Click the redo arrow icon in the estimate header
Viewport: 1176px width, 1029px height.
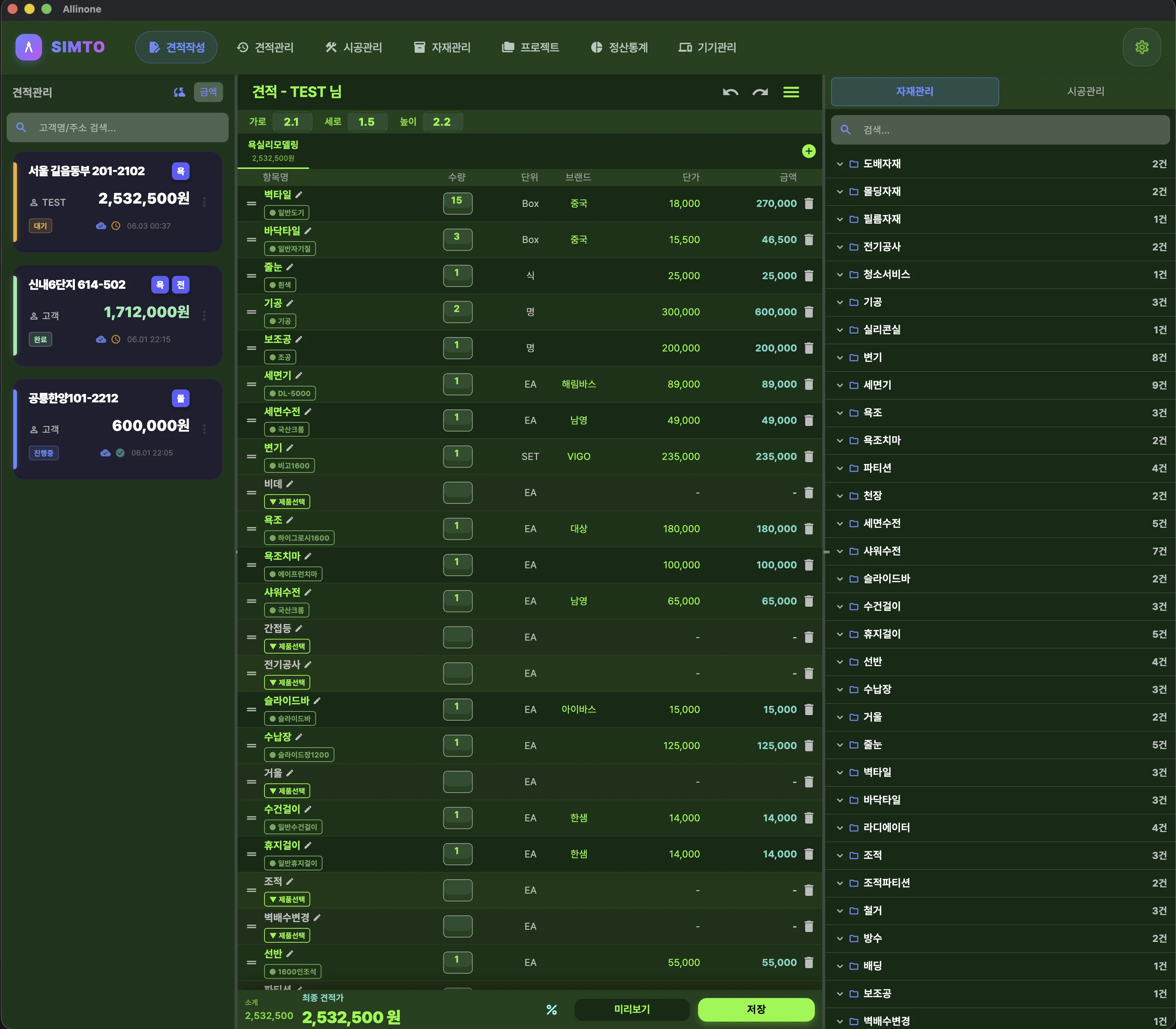pos(760,92)
